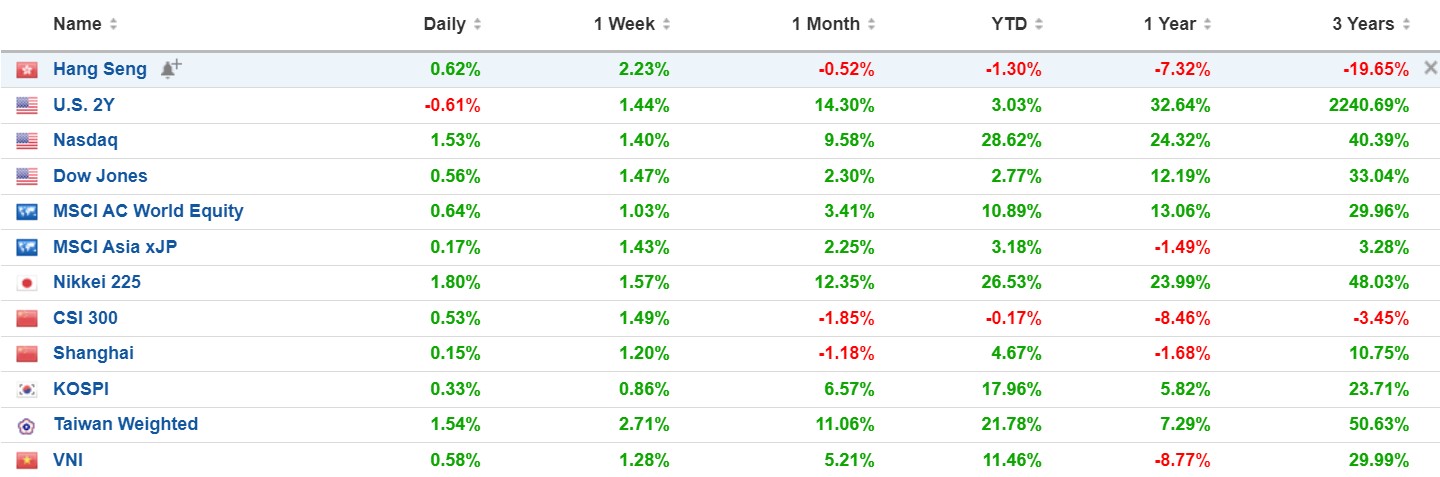Click the Shanghai YTD value 4.67%
1440x477 pixels.
pyautogui.click(x=1015, y=353)
